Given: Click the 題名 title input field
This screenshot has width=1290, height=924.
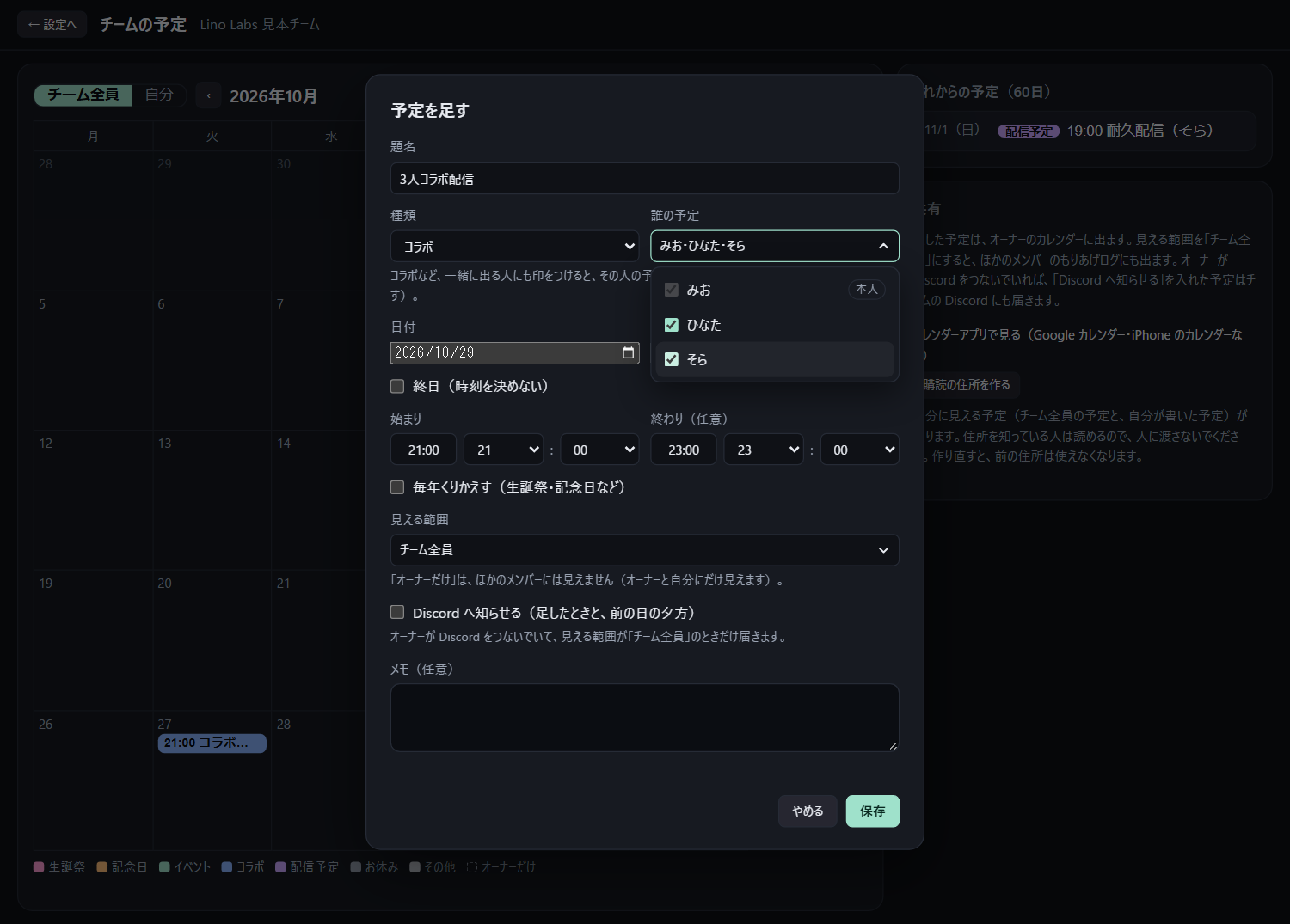Looking at the screenshot, I should (645, 179).
